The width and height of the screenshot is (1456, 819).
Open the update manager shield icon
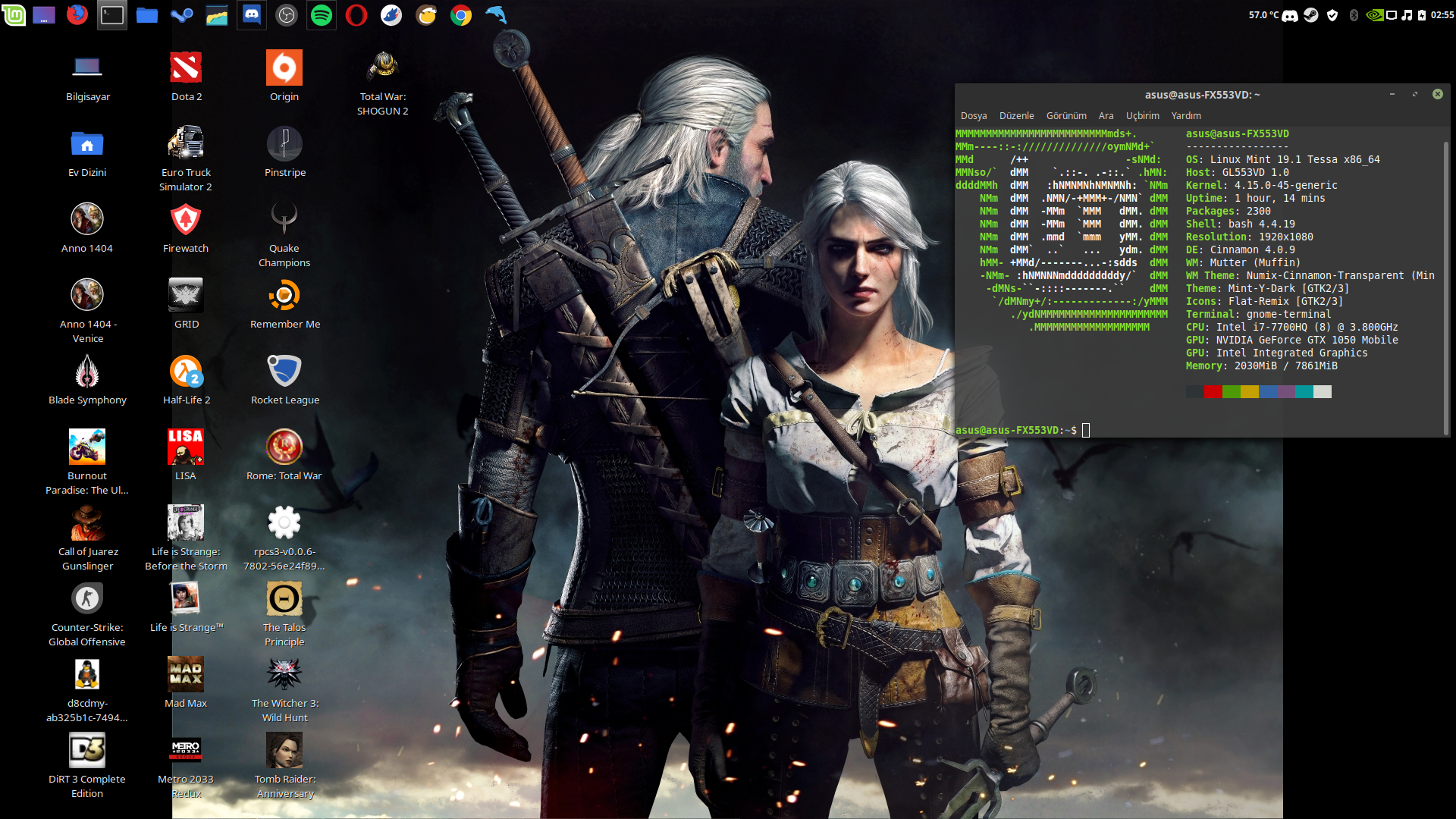click(x=1332, y=15)
